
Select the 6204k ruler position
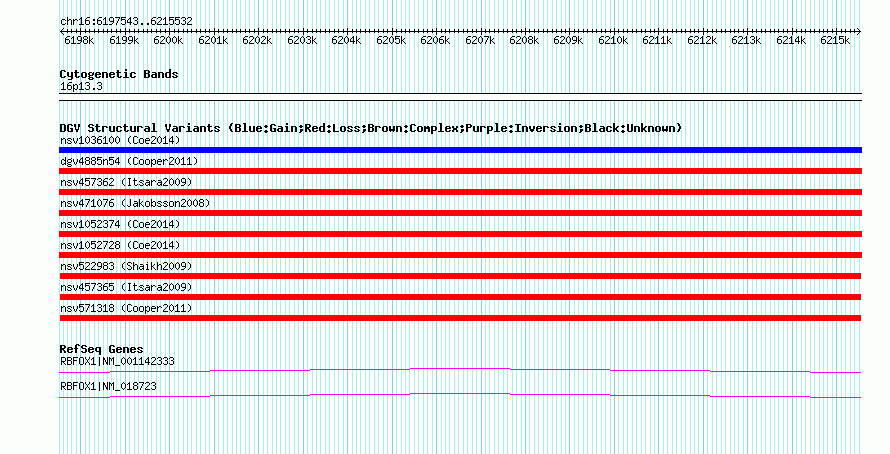click(x=346, y=41)
